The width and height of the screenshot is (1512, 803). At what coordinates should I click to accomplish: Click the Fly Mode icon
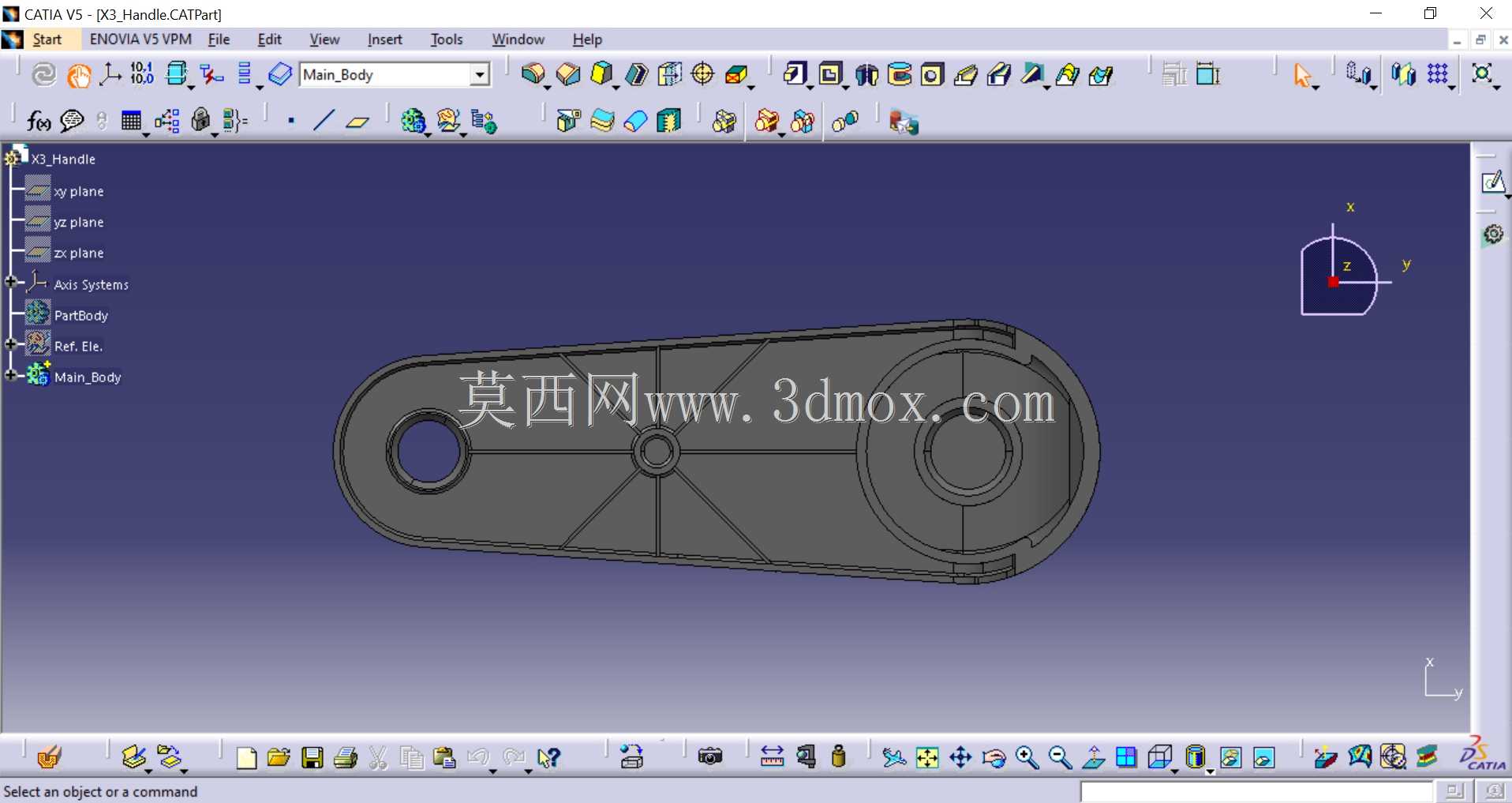coord(894,757)
